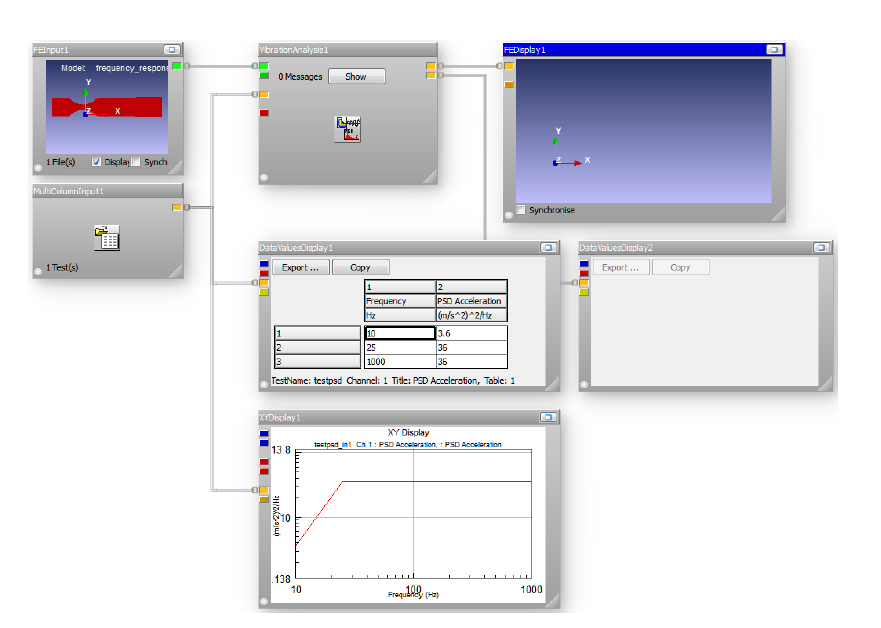
Task: Click the FEInput1 resize corner grip
Action: pos(176,167)
